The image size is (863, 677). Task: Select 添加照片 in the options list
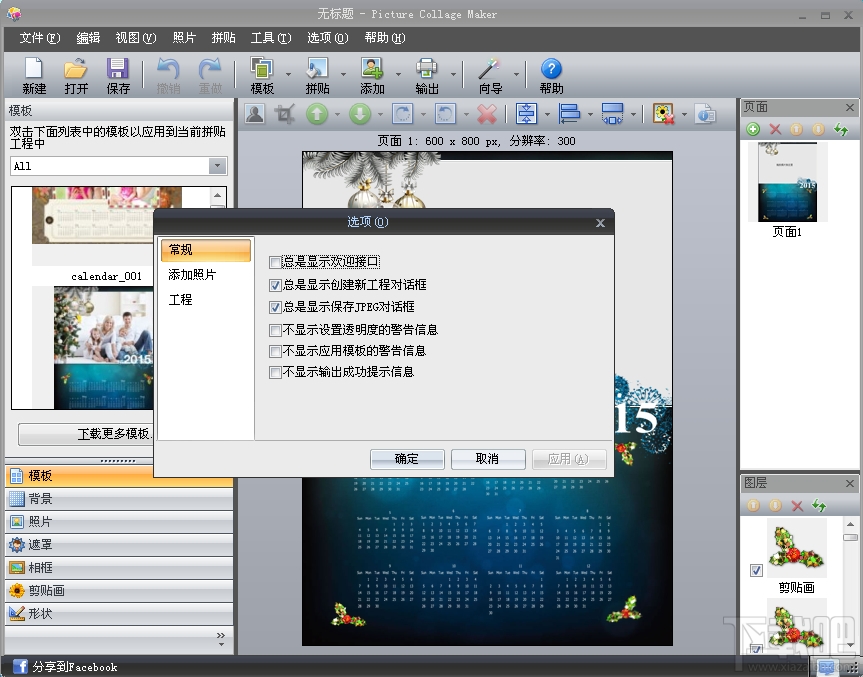coord(192,275)
